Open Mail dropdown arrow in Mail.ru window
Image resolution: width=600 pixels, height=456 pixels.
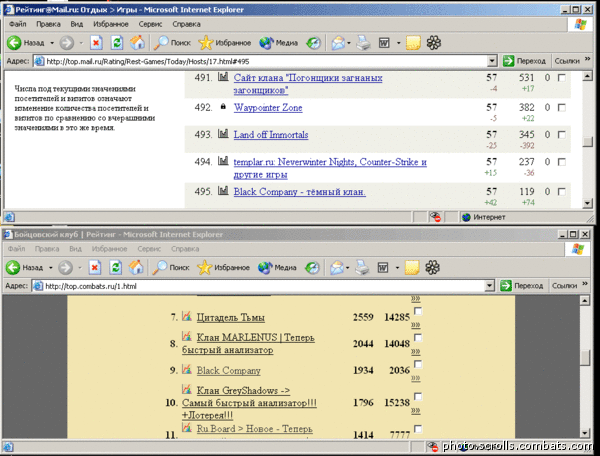349,43
